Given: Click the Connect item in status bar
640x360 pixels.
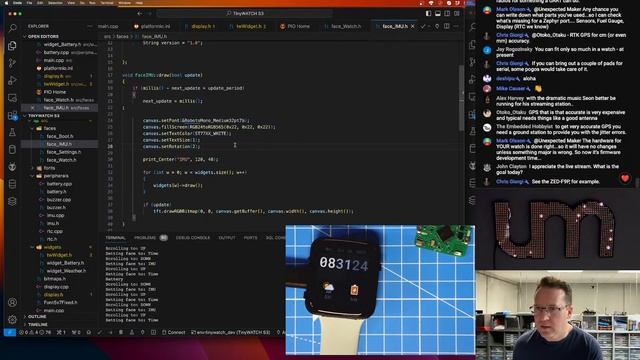Looking at the screenshot, I should [174, 332].
